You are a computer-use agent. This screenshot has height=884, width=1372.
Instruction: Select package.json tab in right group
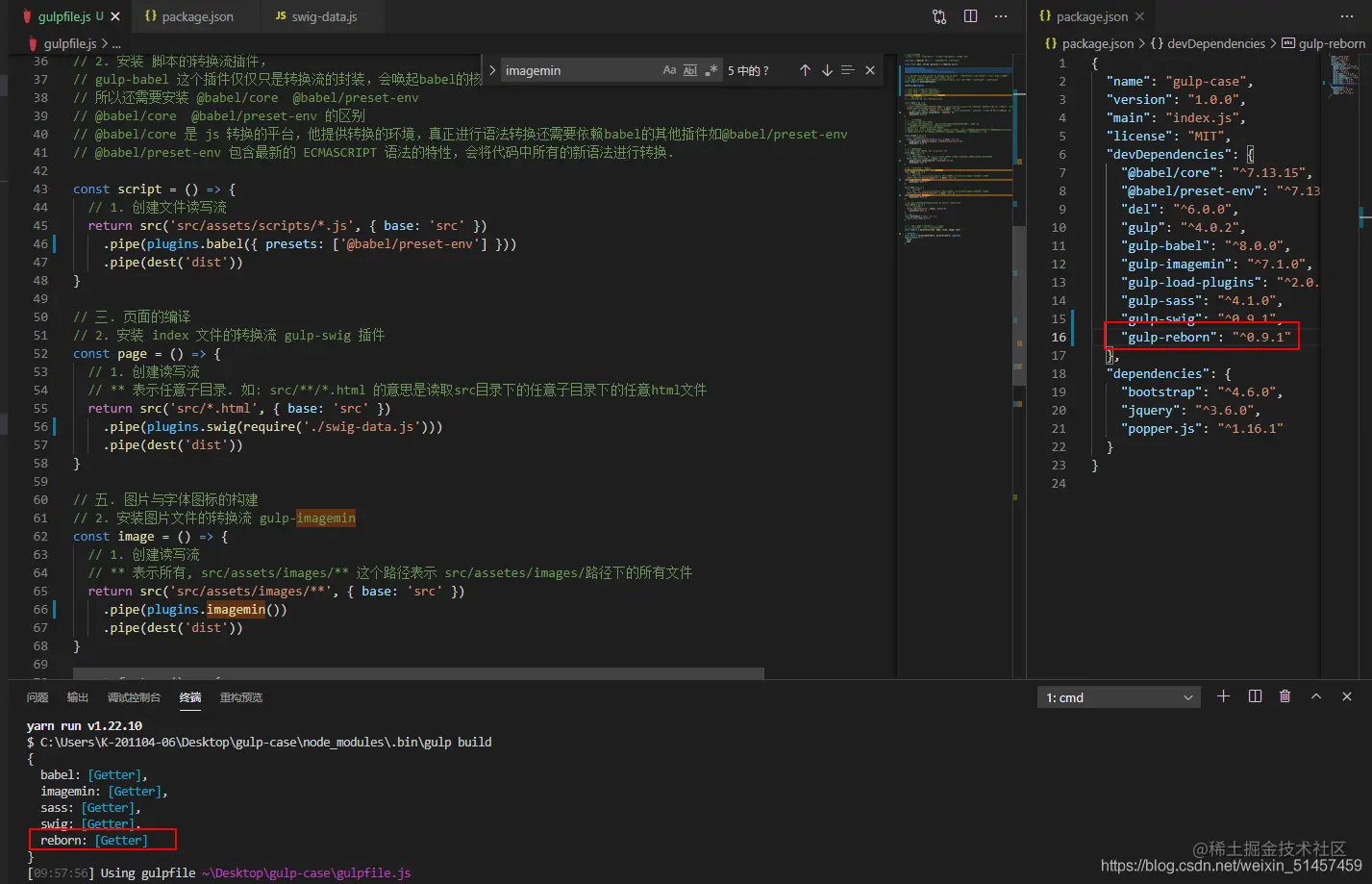tap(1092, 16)
